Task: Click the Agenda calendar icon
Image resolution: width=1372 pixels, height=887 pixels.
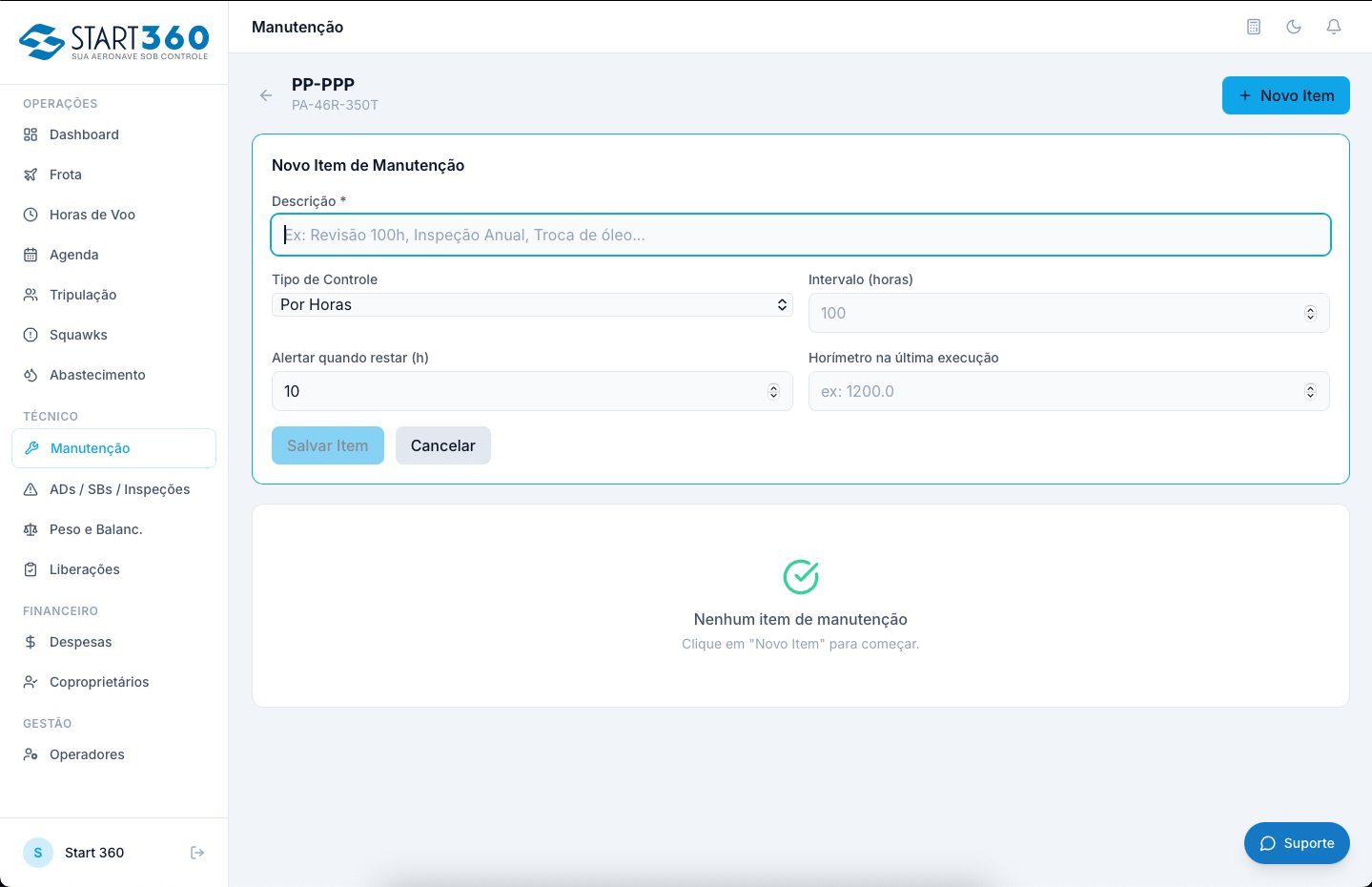Action: [x=31, y=255]
